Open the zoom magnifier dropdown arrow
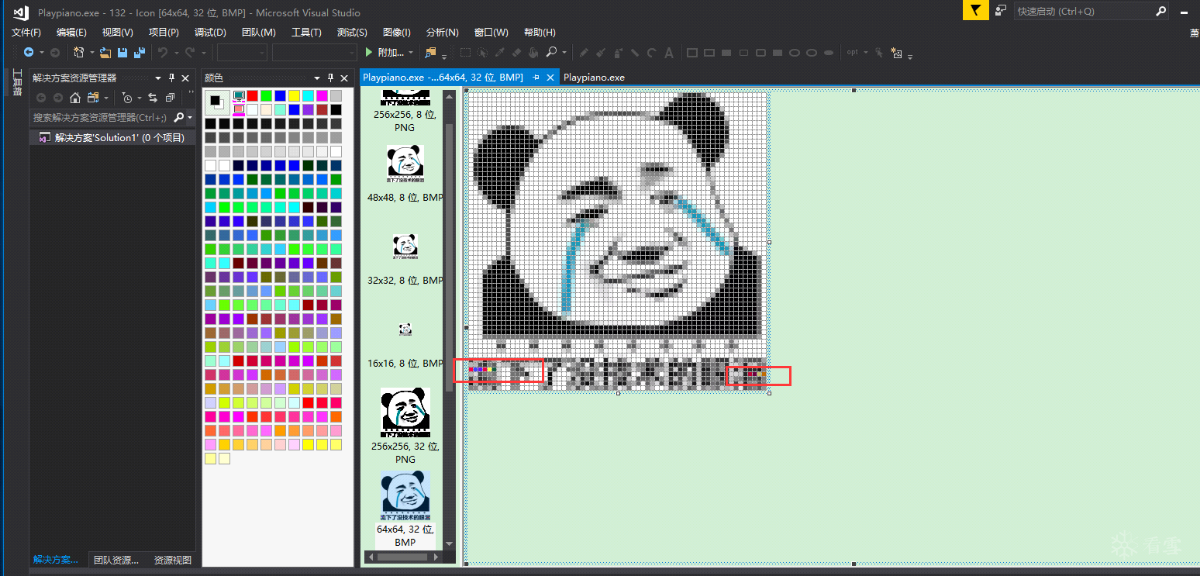This screenshot has height=576, width=1200. tap(565, 52)
